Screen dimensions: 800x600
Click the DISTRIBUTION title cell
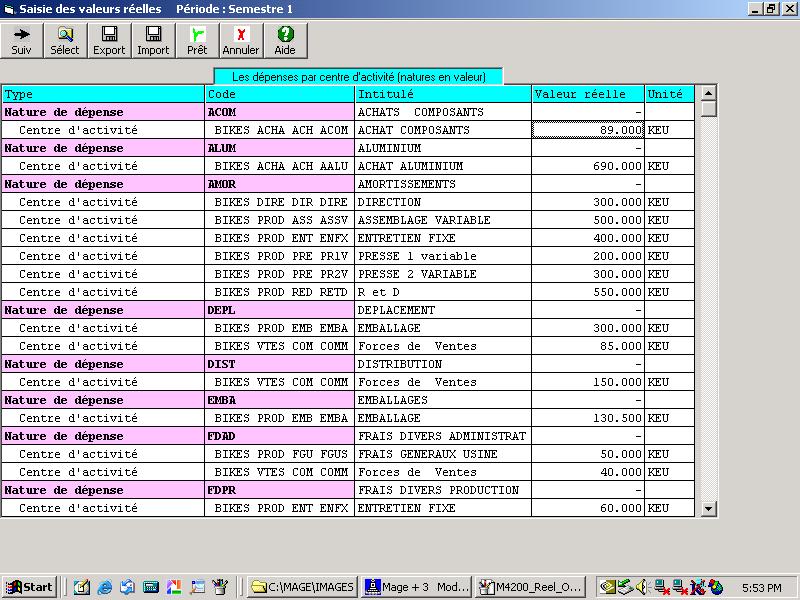(443, 364)
